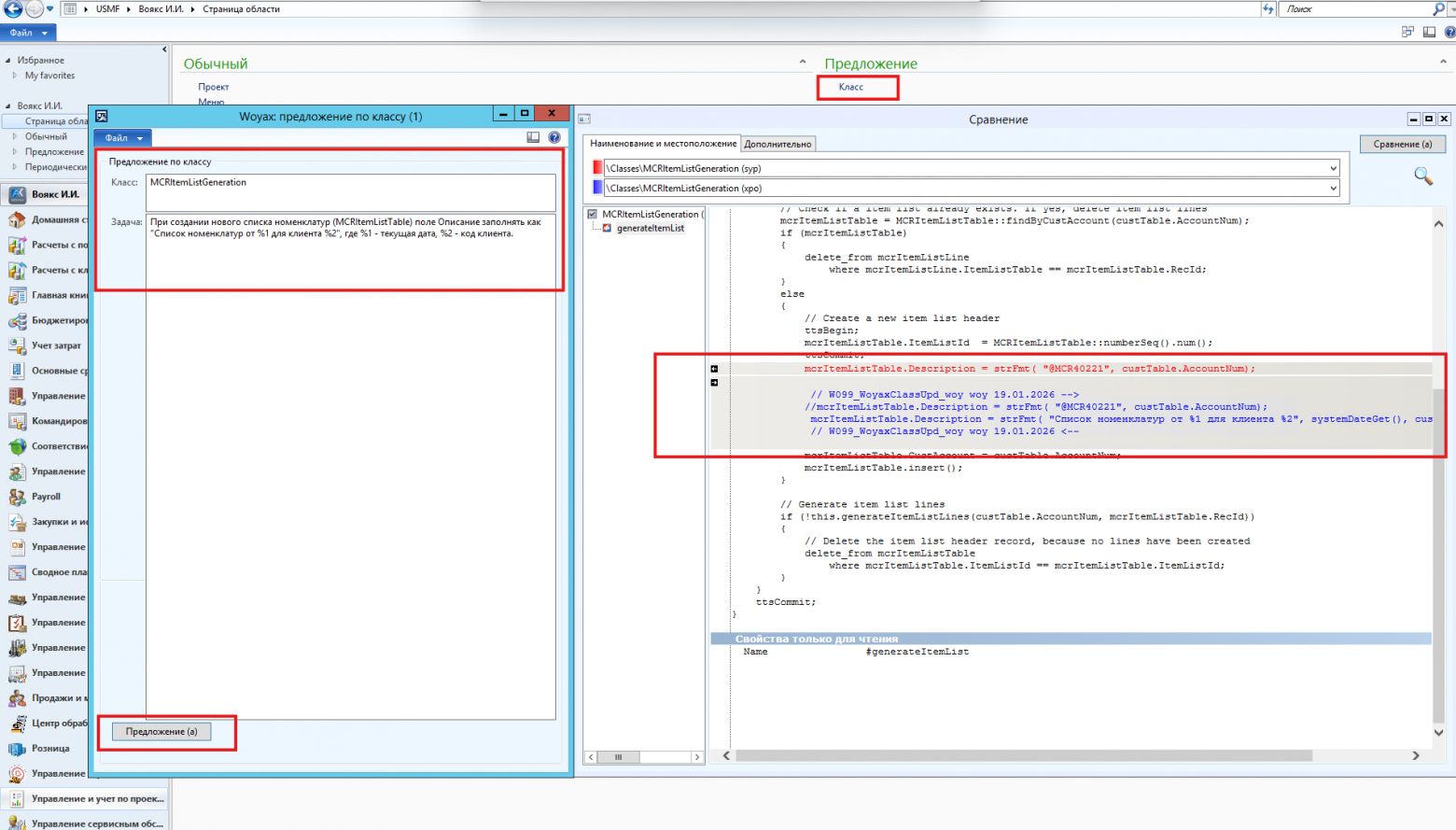Click the tree pane scroll right arrow
The height and width of the screenshot is (830, 1456).
click(696, 757)
